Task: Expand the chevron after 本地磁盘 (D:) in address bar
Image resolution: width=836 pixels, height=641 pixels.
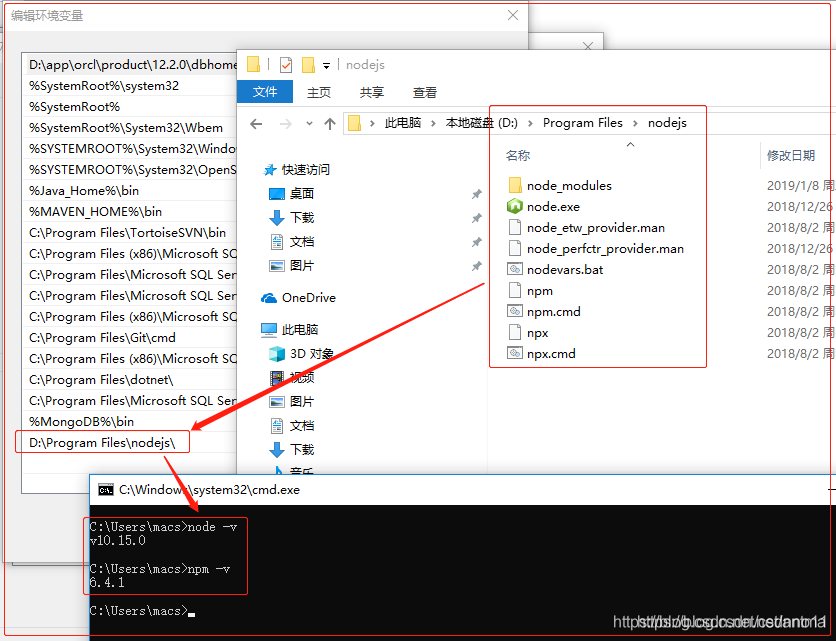Action: [530, 123]
